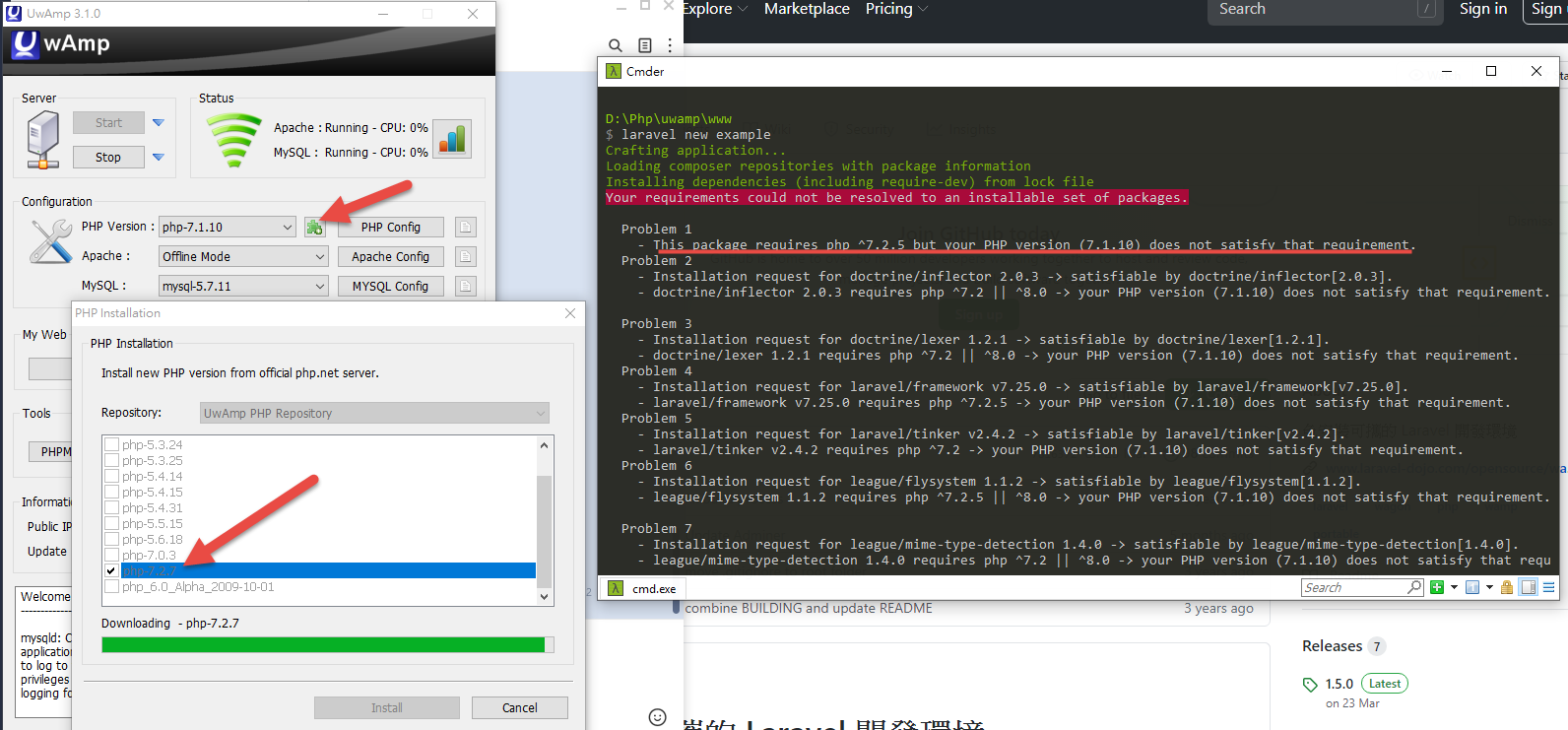Click the smiley emoji icon on page
This screenshot has height=730, width=1568.
pos(658,717)
